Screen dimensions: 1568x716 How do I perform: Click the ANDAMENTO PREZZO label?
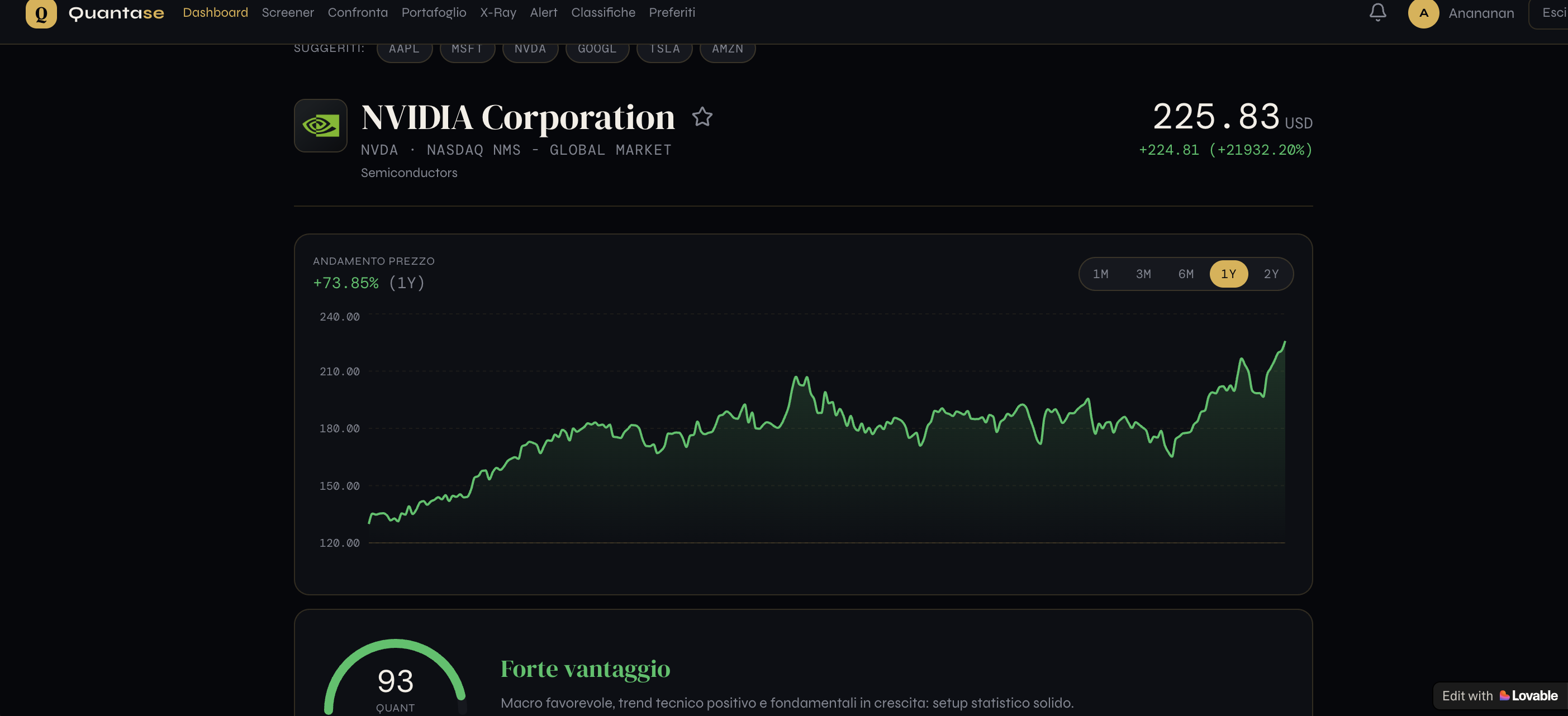pos(374,261)
